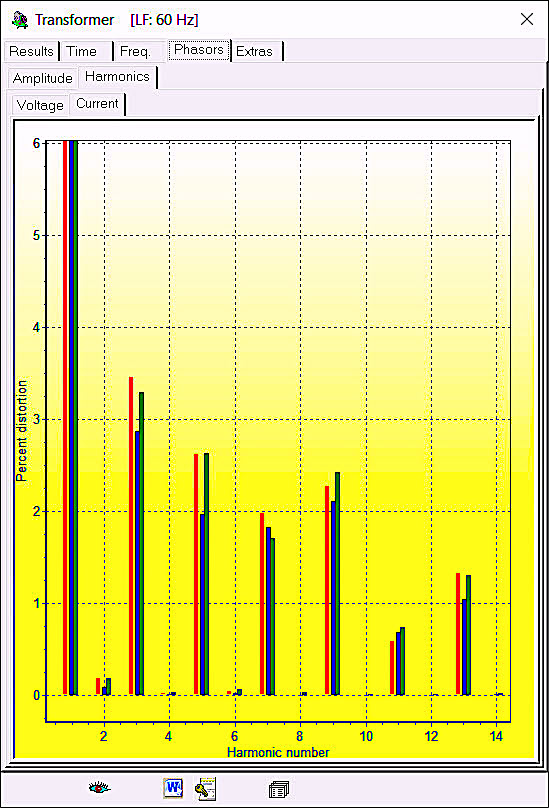Screen dimensions: 549x808
Task: Select the Harmonics sub-tab
Action: pyautogui.click(x=118, y=76)
